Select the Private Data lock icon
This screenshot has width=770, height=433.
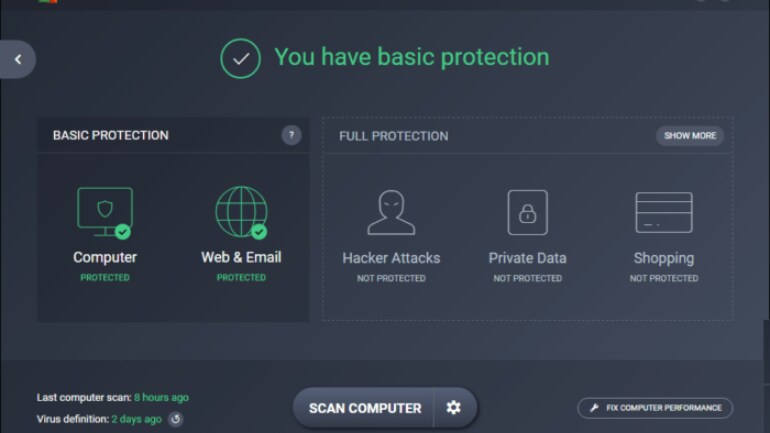pyautogui.click(x=527, y=213)
